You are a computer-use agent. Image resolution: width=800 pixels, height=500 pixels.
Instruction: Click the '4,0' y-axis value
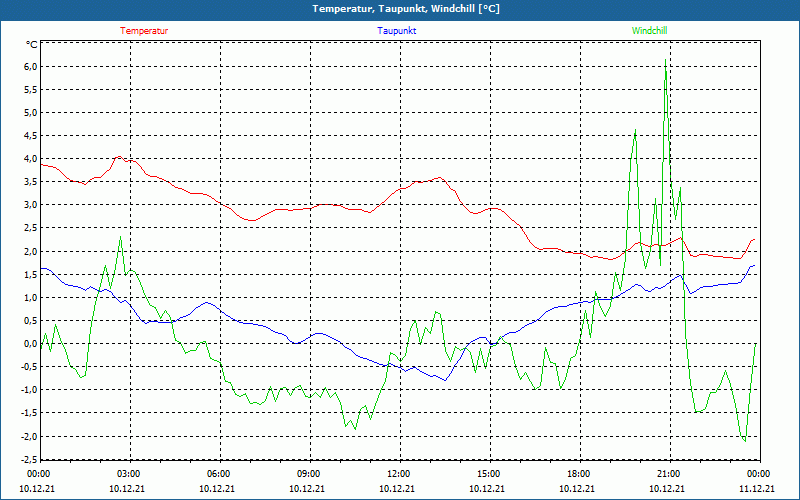[x=30, y=159]
